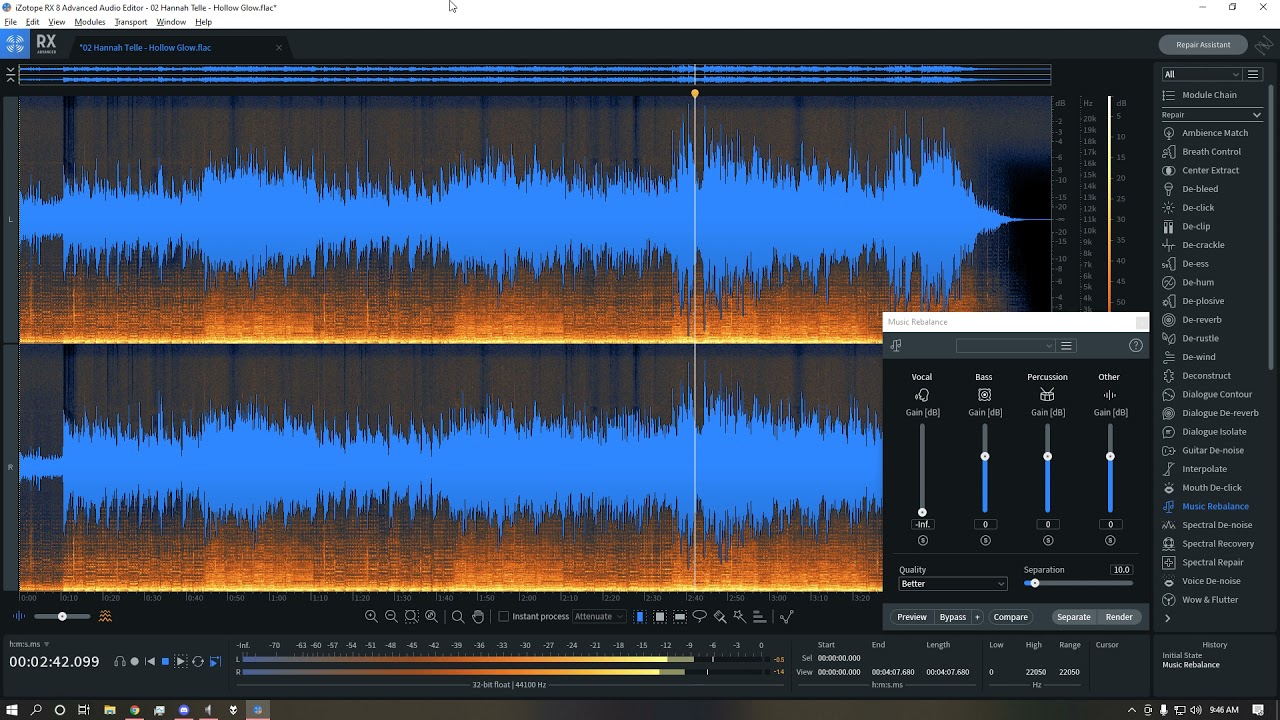
Task: Open the Breath Control module
Action: (x=1202, y=152)
